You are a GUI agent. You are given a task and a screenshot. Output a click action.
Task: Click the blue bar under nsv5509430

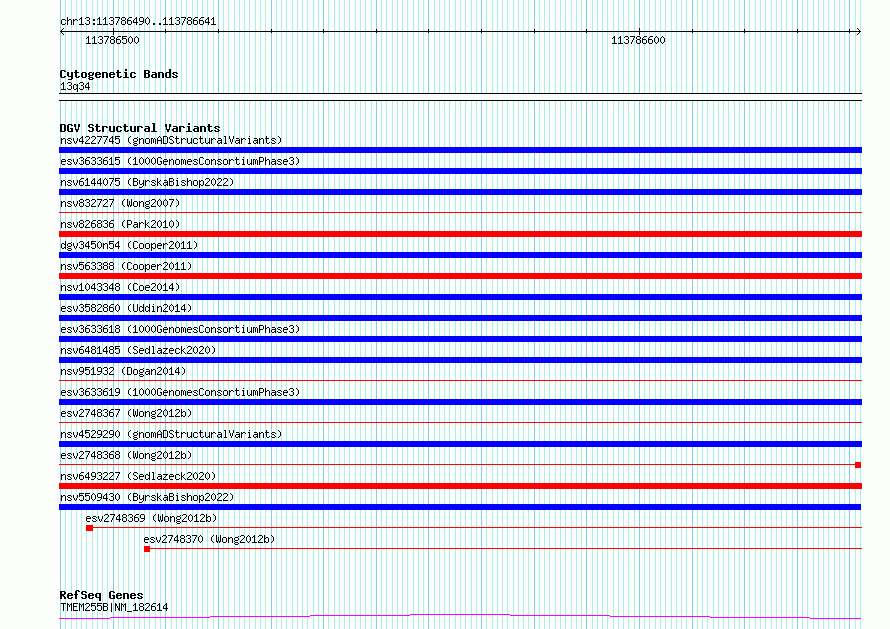pos(460,507)
